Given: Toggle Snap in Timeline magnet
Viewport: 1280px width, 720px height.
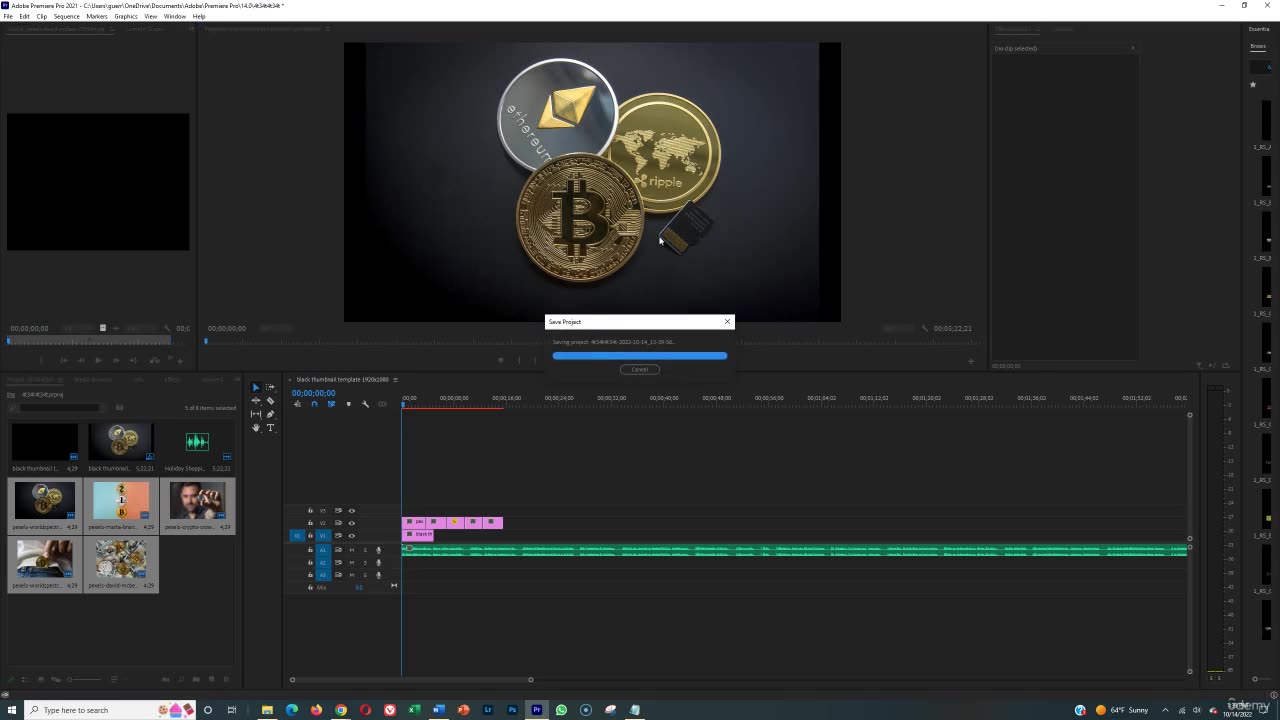Looking at the screenshot, I should (314, 404).
